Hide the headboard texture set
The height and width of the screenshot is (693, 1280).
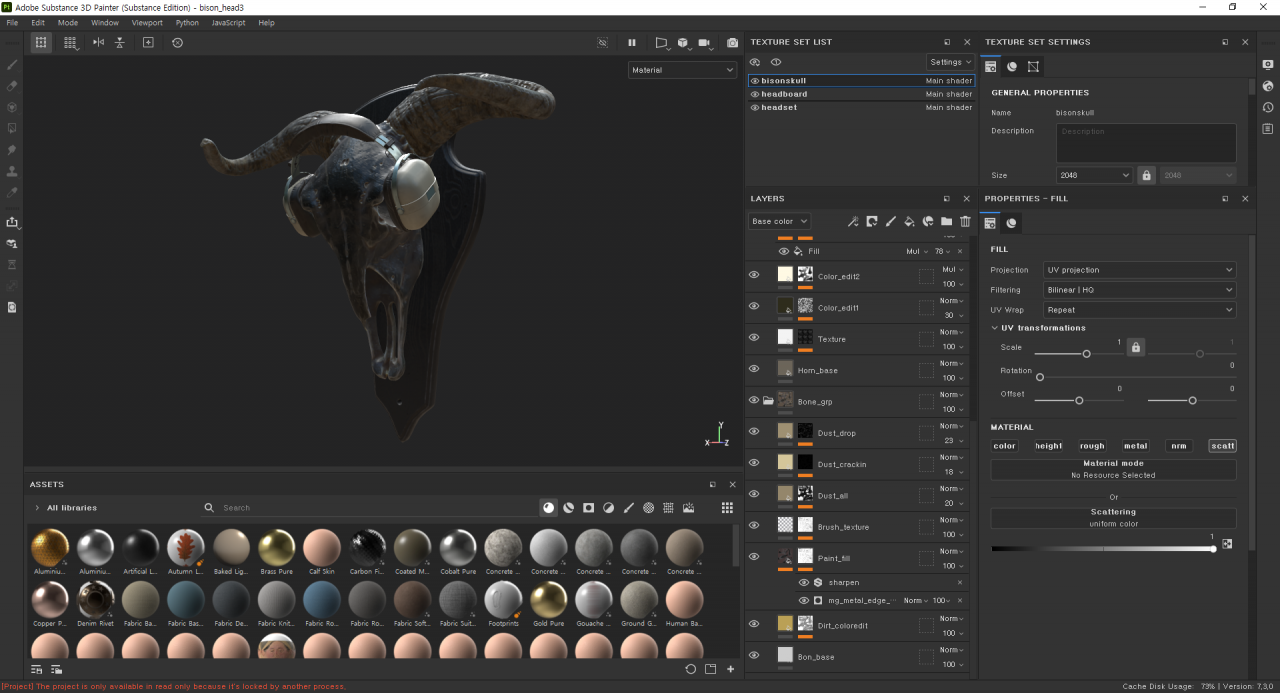coord(755,94)
